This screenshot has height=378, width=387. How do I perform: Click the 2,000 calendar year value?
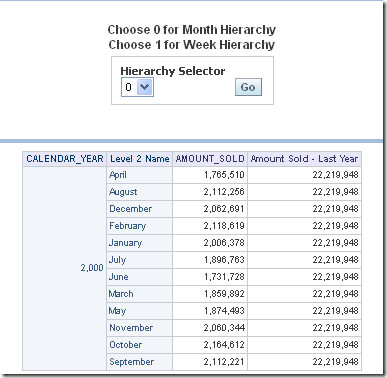(x=92, y=268)
